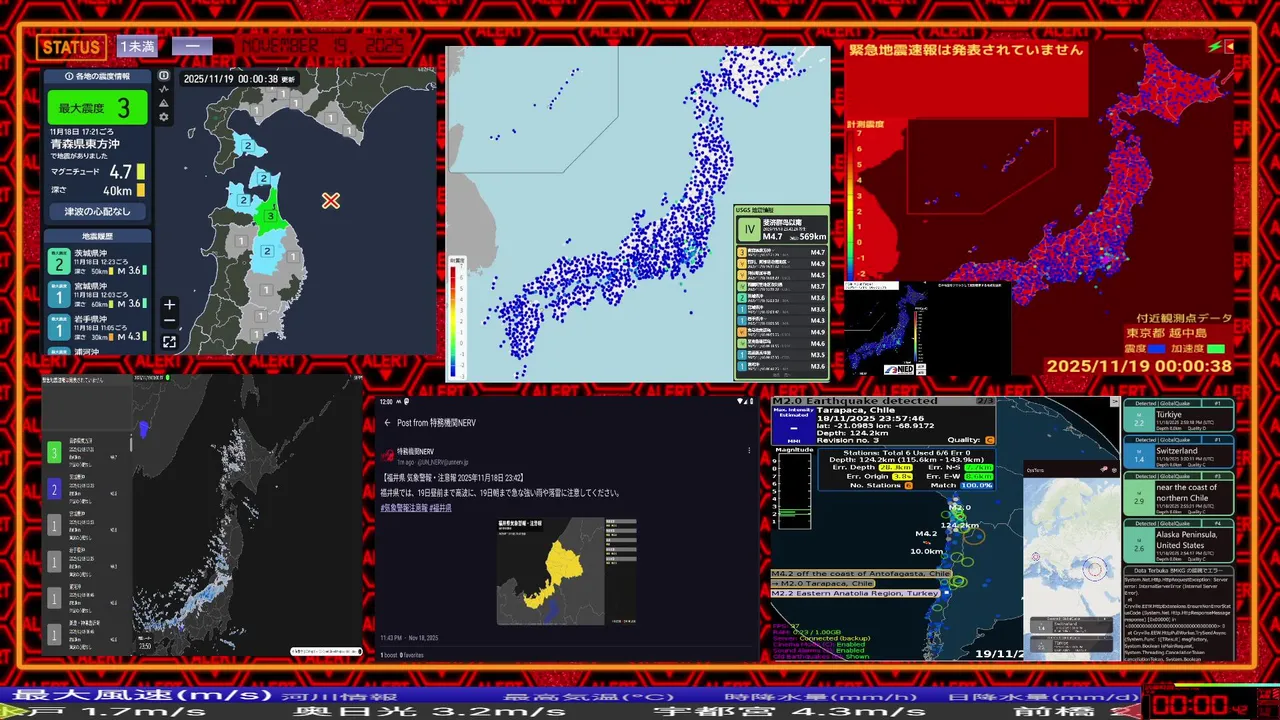Select 宮城県沖 M3.6 in the earthquake history
The width and height of the screenshot is (1280, 720).
(97, 294)
